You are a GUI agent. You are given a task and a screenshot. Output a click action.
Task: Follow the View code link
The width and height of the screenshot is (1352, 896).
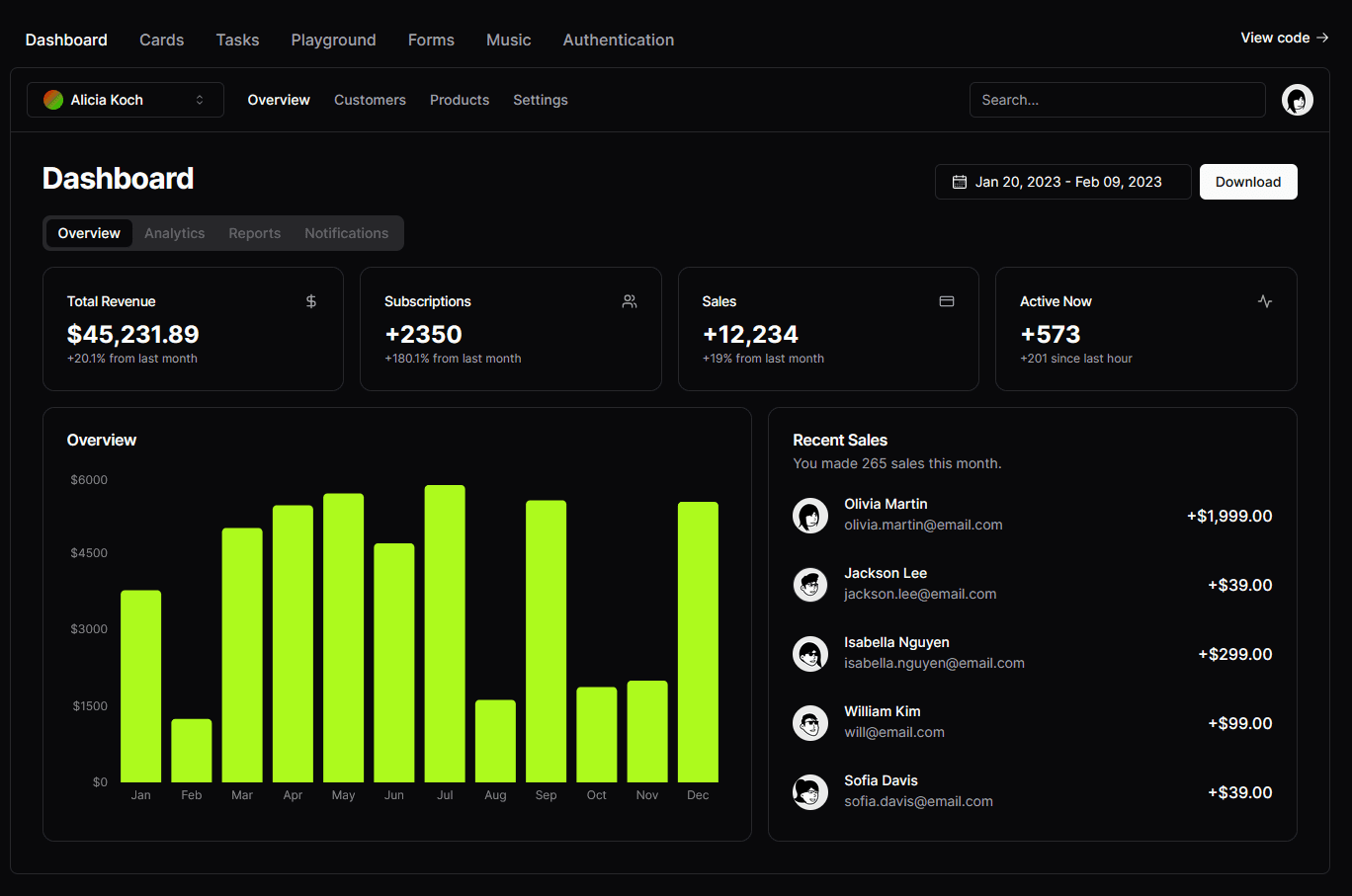point(1284,38)
